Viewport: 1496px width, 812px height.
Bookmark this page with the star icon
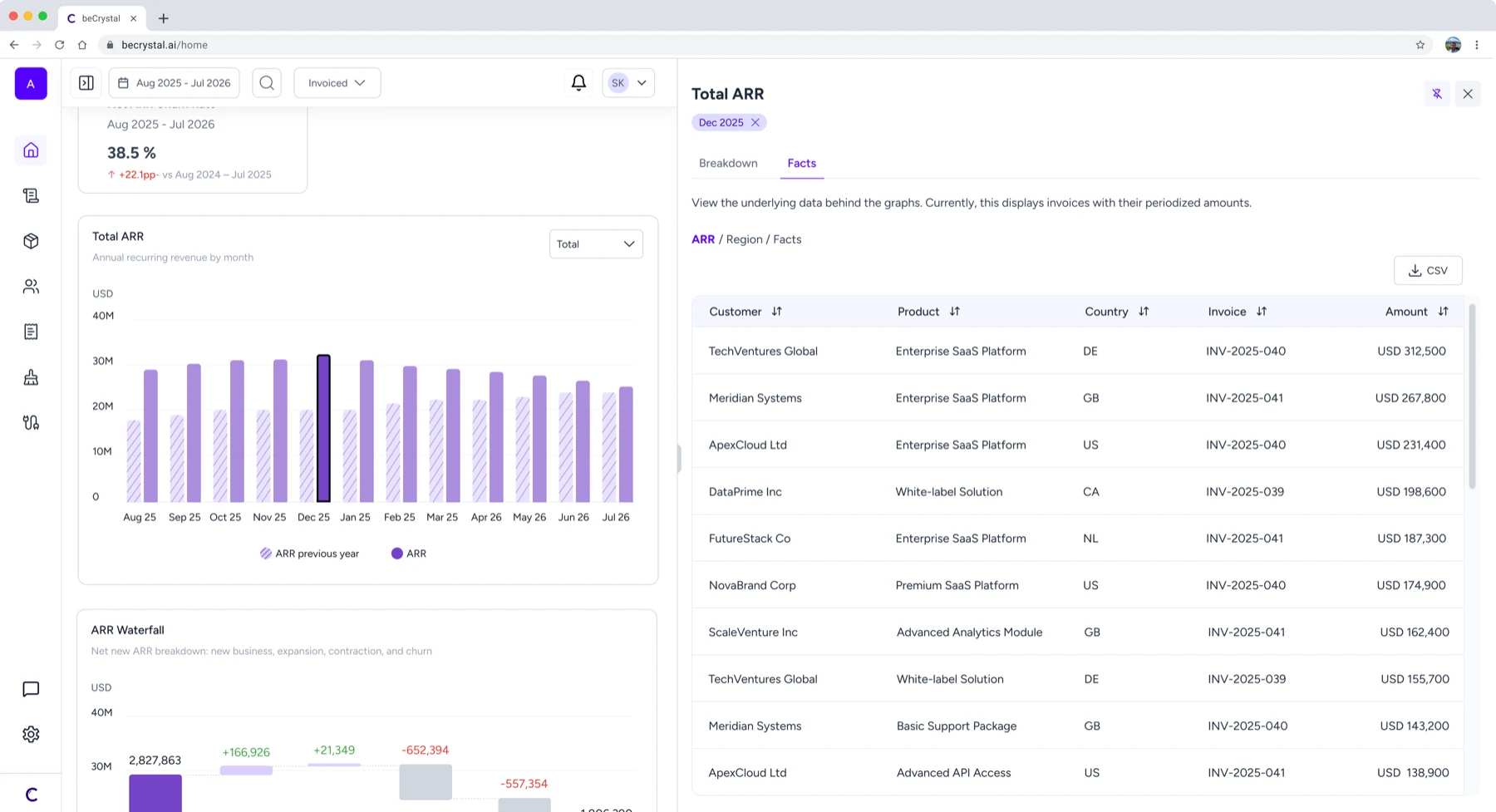click(1420, 45)
